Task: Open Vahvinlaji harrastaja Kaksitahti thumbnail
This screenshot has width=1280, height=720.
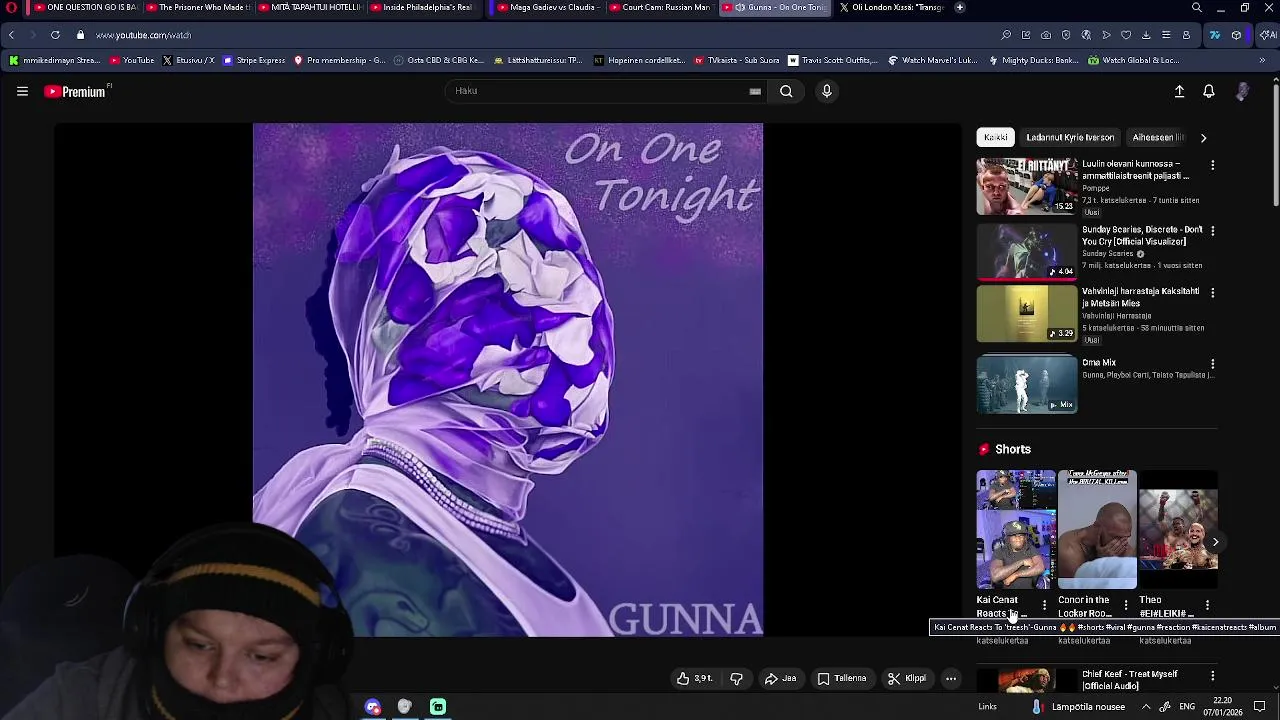Action: (x=1027, y=313)
